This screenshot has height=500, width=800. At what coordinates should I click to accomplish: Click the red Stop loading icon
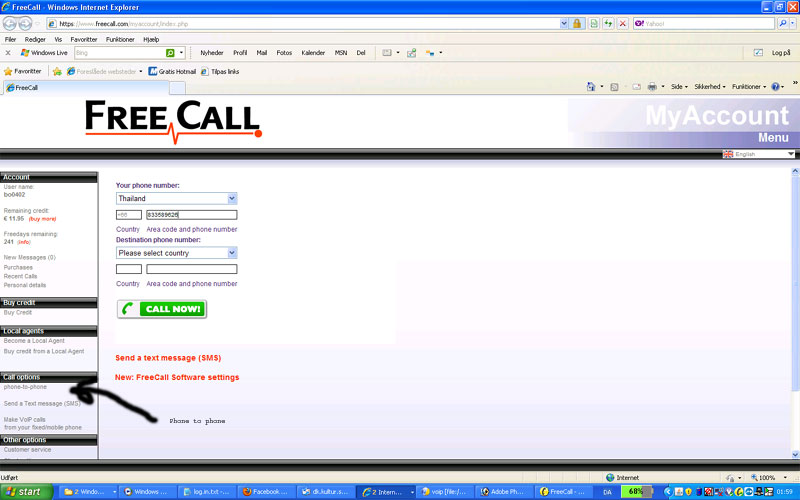[x=622, y=23]
